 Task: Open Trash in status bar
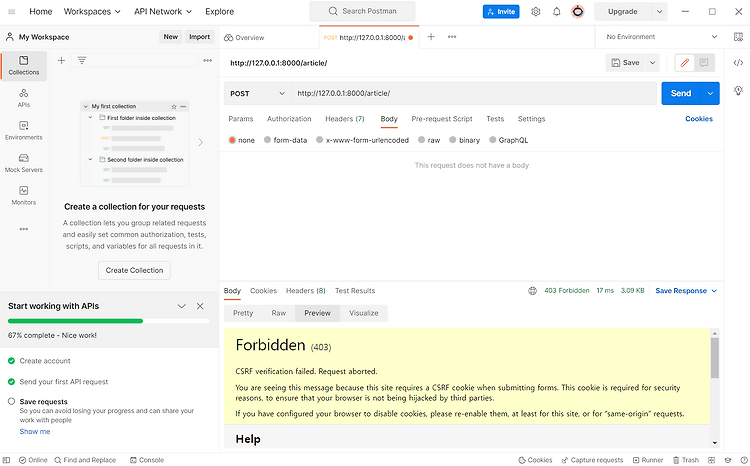[x=686, y=460]
